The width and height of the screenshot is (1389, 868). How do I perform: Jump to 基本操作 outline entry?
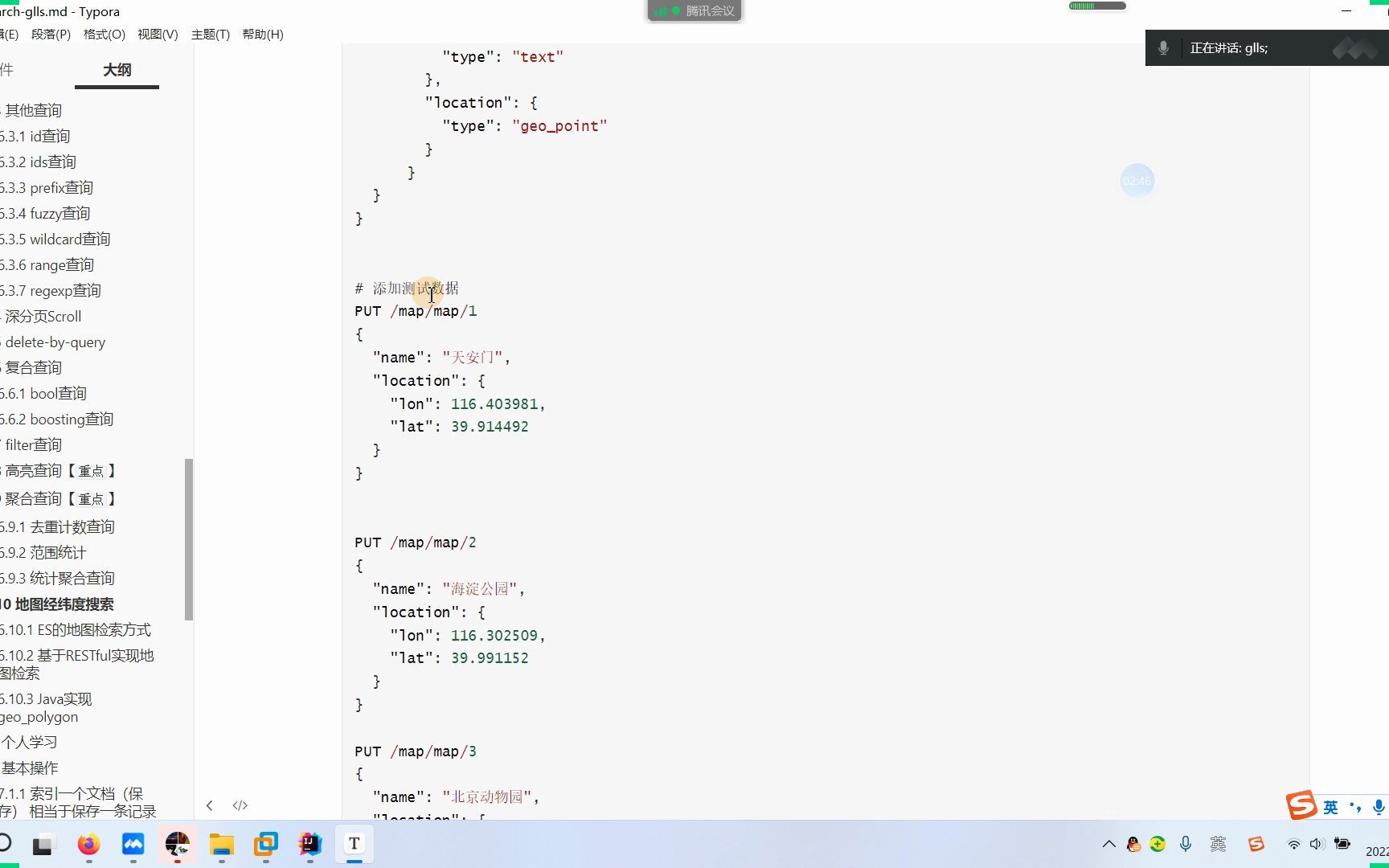(30, 768)
